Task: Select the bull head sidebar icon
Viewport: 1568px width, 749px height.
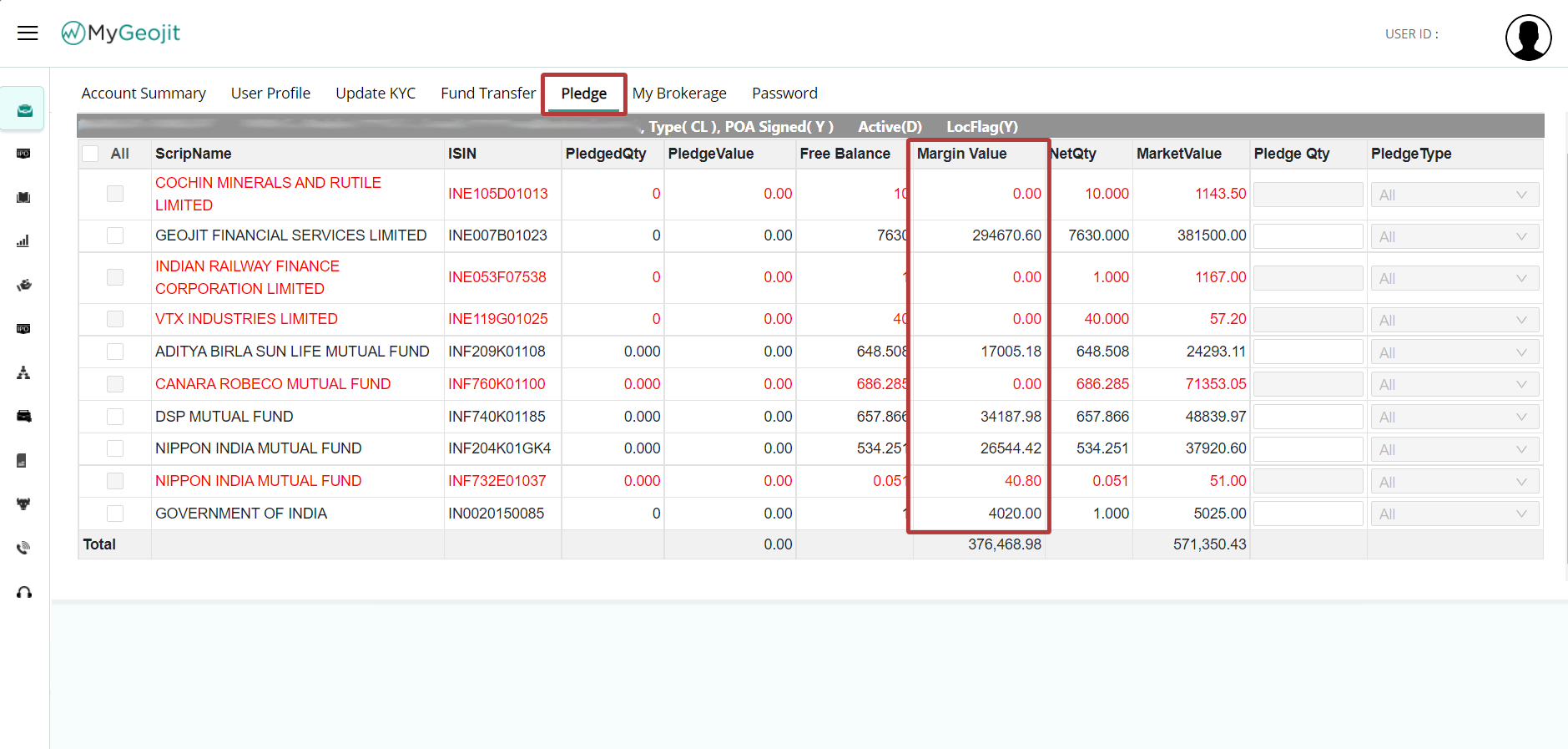Action: click(23, 504)
